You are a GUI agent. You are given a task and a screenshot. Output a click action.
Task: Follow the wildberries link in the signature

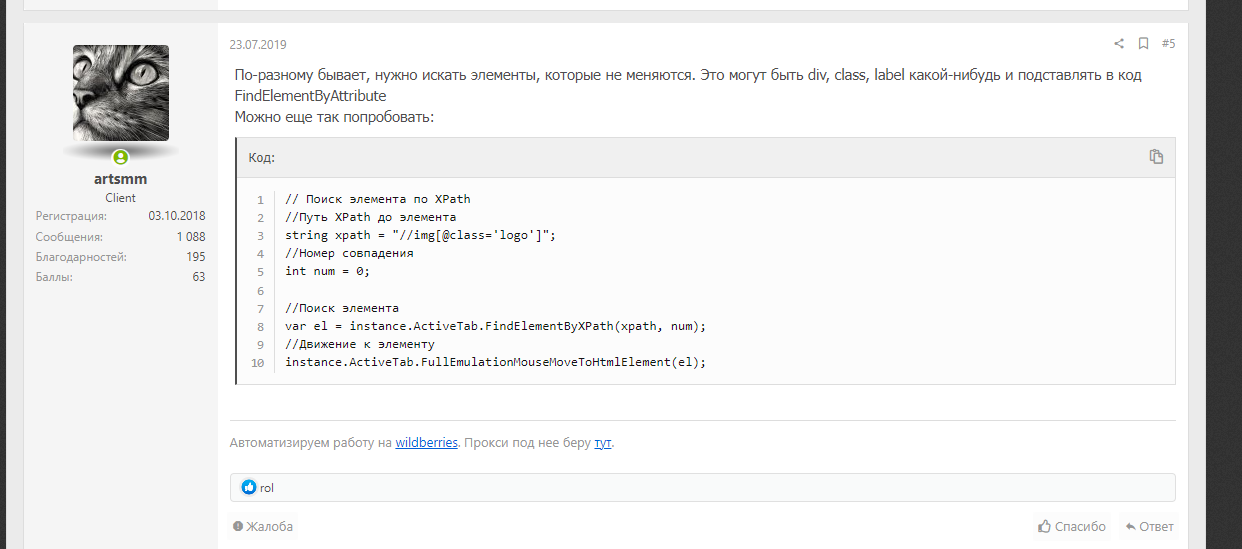(x=427, y=442)
